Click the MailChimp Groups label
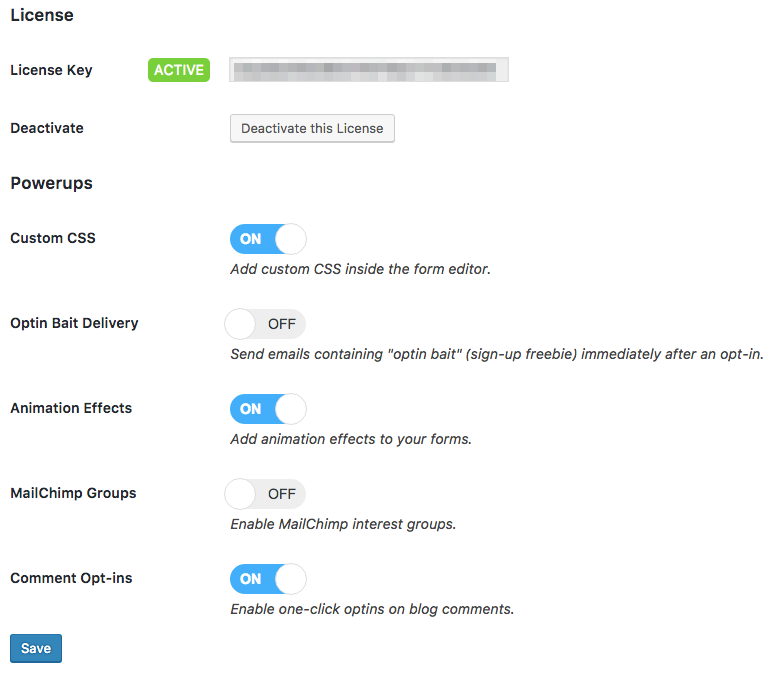The width and height of the screenshot is (784, 676). (x=73, y=493)
